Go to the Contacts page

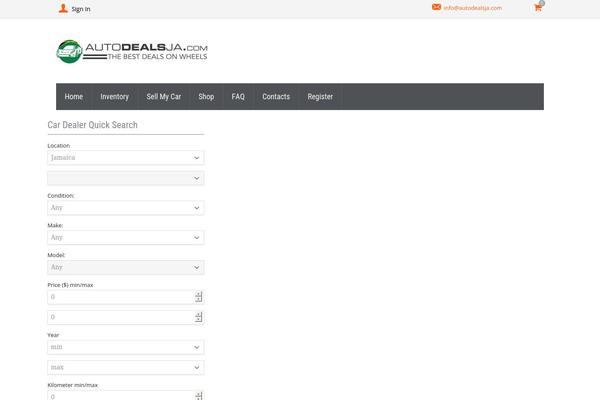click(276, 96)
